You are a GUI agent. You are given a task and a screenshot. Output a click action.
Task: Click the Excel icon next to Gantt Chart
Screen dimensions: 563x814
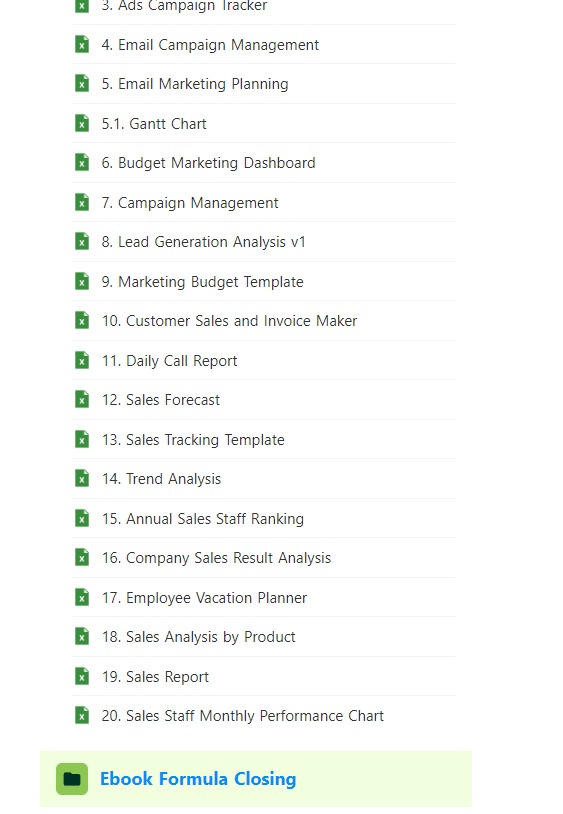[82, 123]
